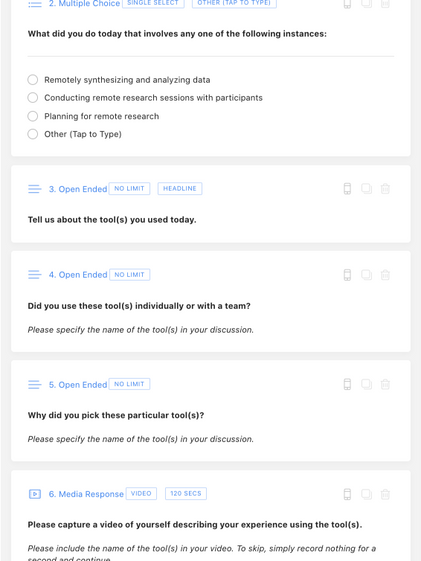Duplicate question 5 using the copy icon

tap(366, 384)
